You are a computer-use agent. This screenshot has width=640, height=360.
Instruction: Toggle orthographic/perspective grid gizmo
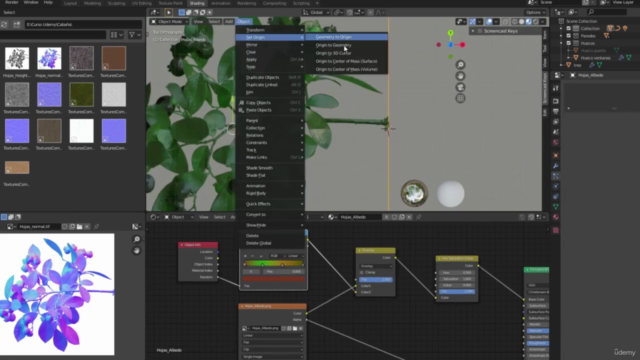click(x=460, y=98)
